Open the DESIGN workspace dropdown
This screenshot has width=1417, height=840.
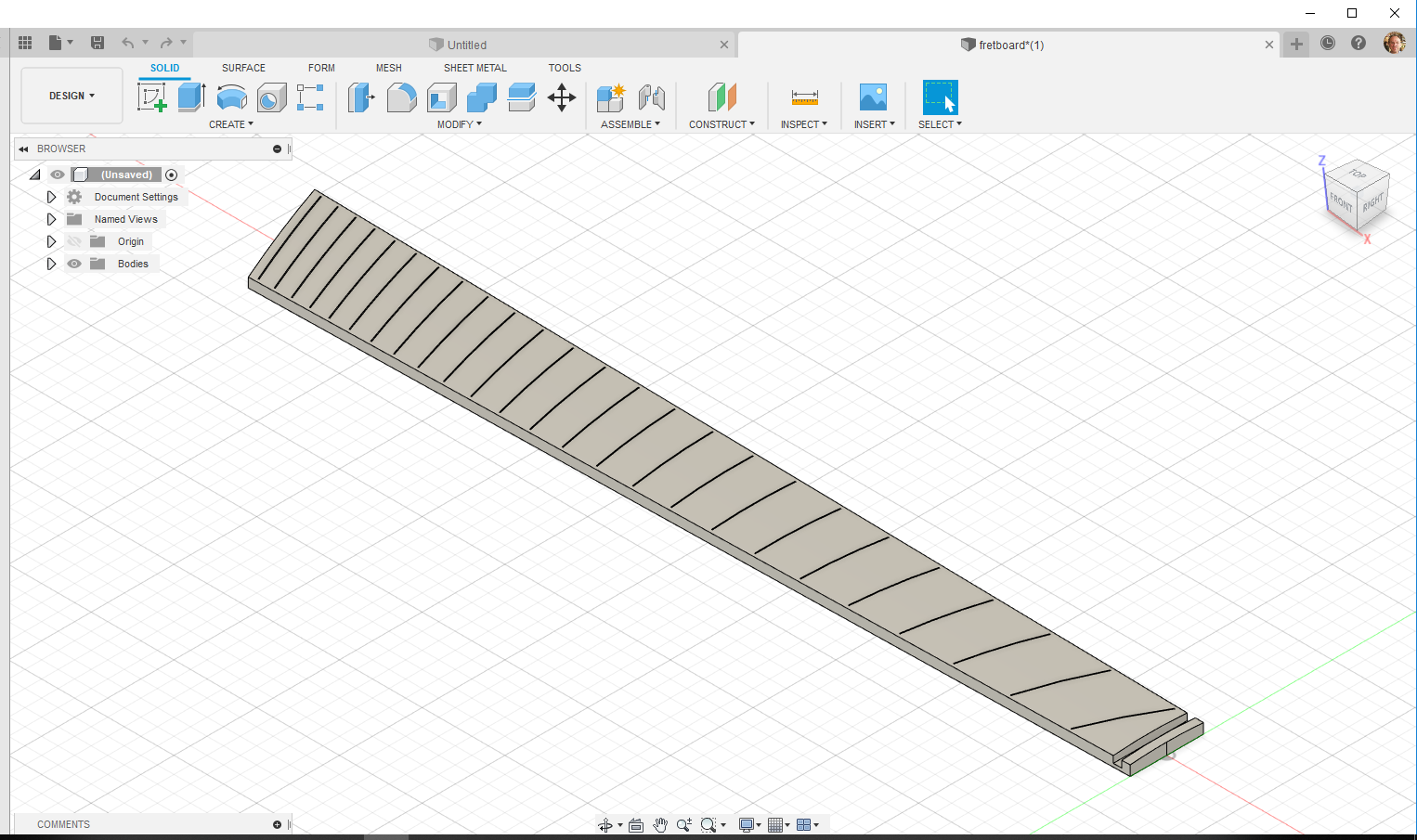71,96
